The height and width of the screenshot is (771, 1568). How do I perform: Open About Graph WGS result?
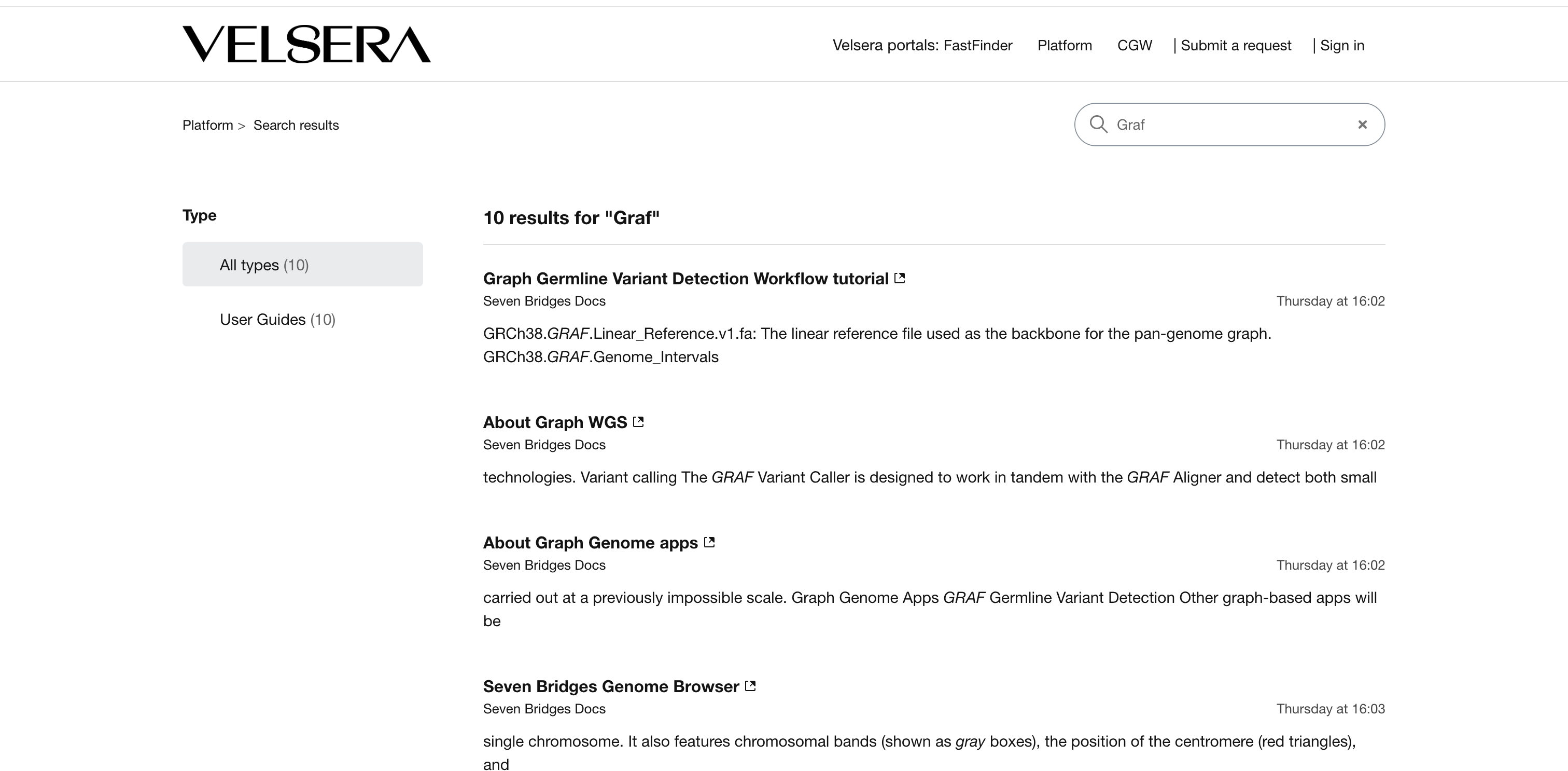click(x=555, y=422)
